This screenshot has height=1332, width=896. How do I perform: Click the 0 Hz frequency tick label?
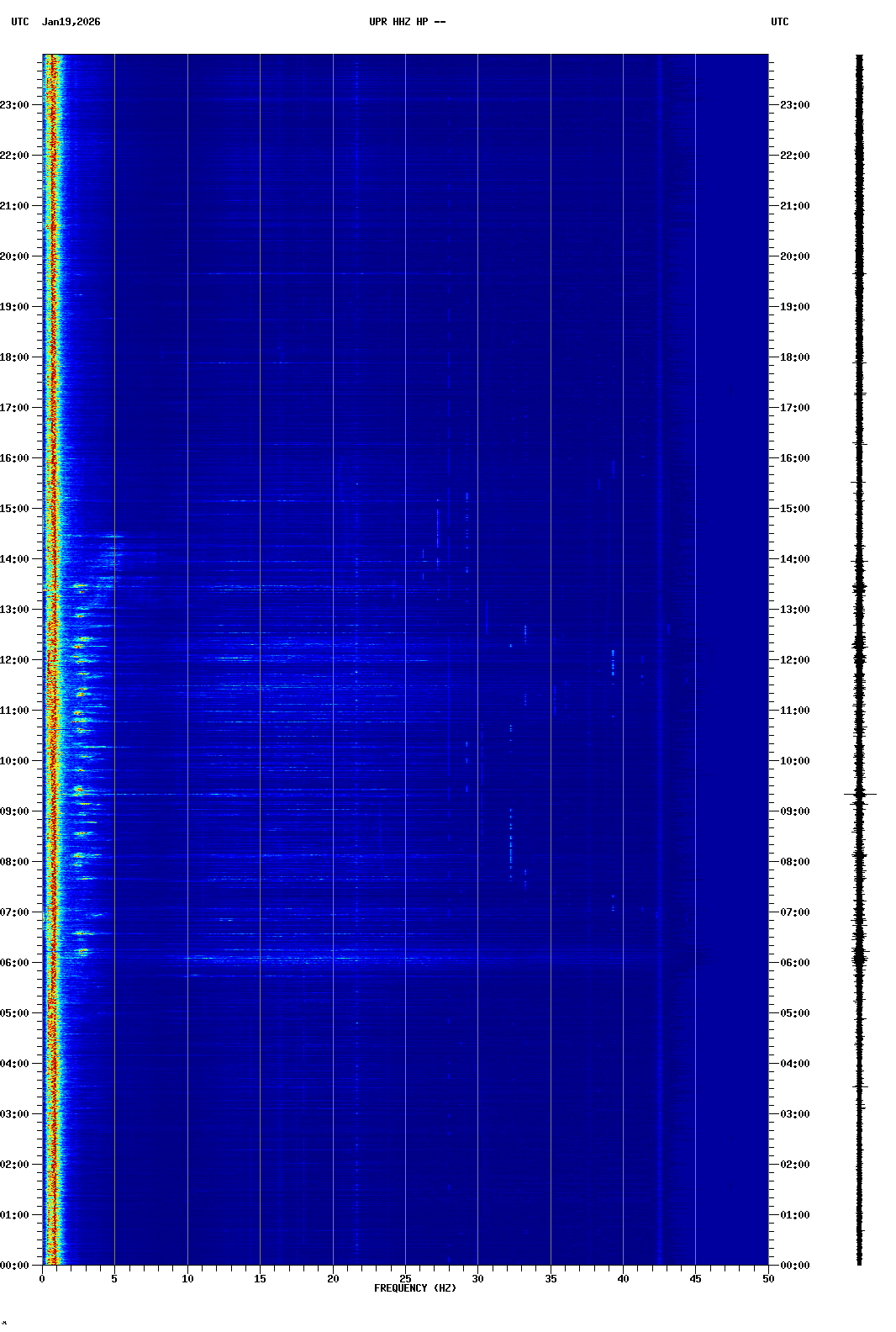point(42,1279)
